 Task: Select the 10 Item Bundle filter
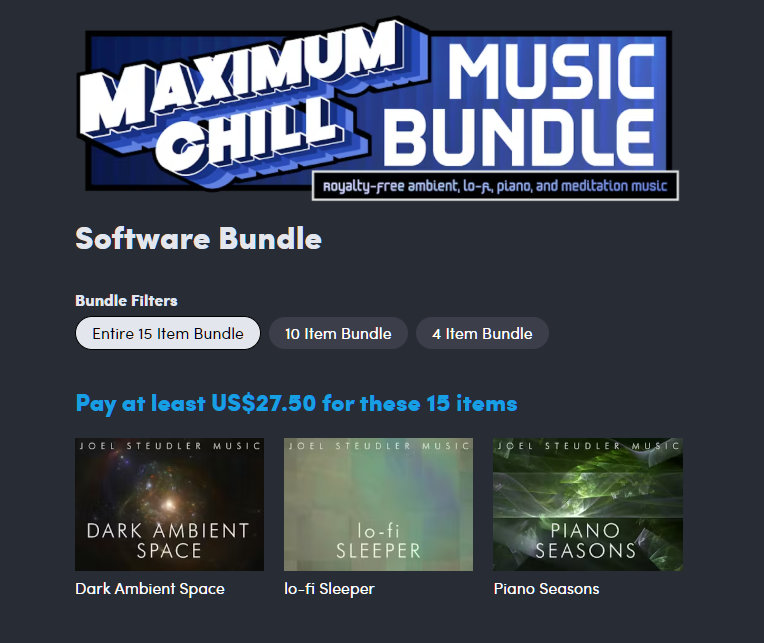coord(338,333)
